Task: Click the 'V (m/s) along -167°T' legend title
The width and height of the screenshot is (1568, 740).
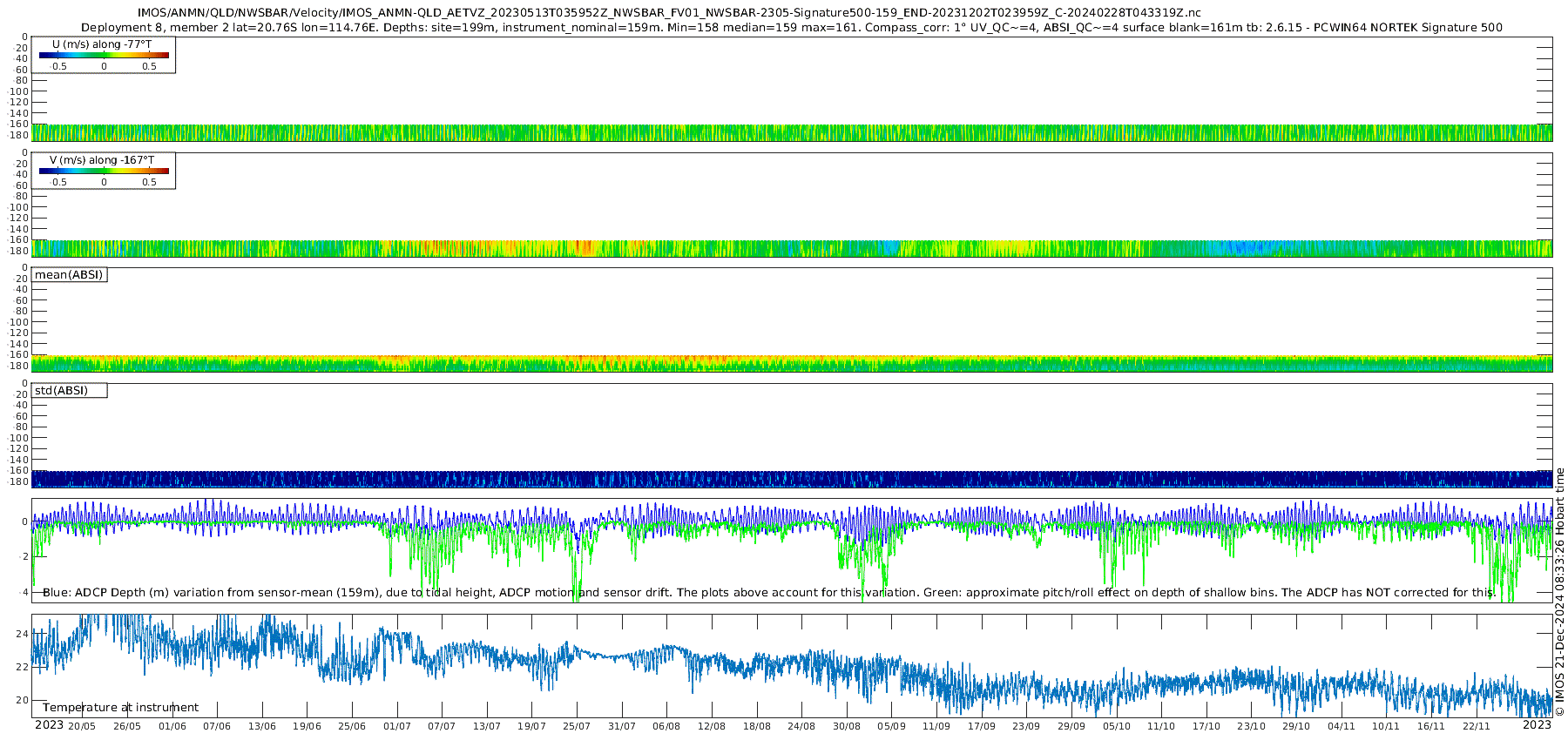Action: coord(102,160)
